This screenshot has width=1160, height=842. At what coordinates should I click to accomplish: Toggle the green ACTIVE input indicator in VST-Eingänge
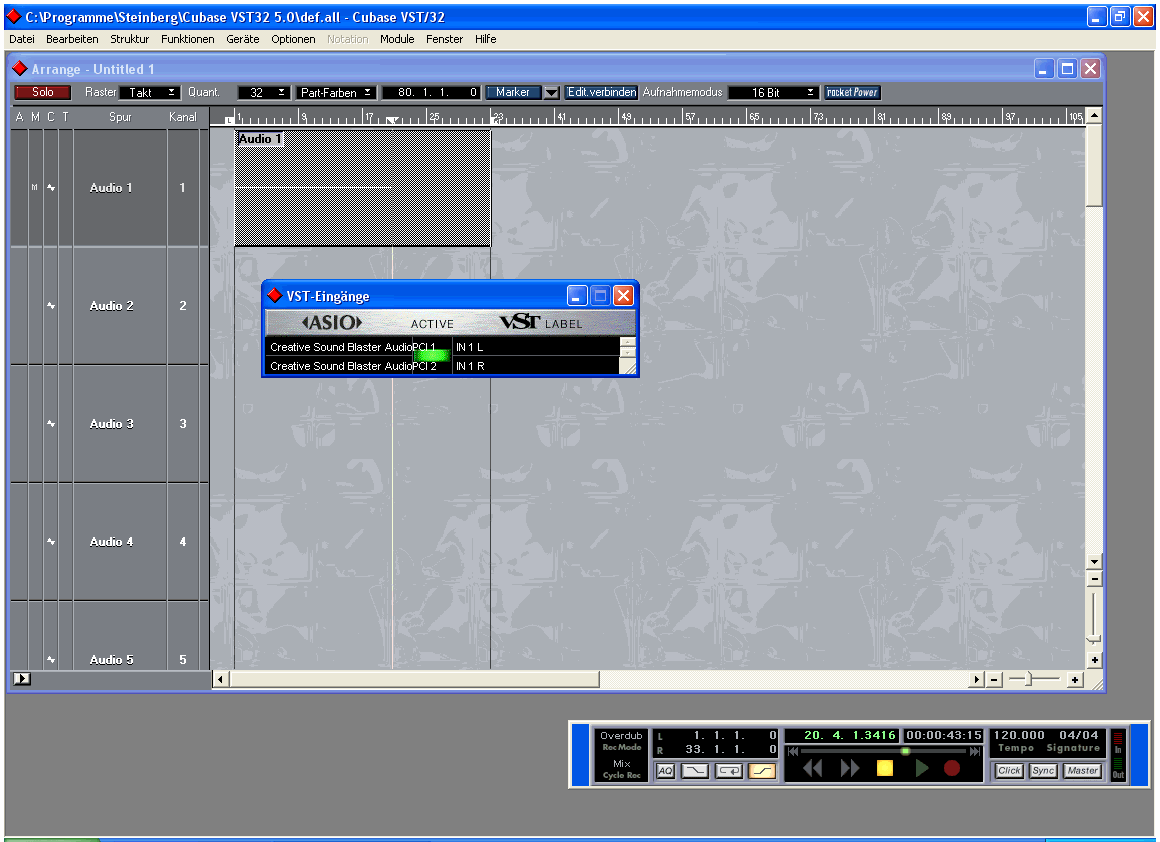coord(431,354)
